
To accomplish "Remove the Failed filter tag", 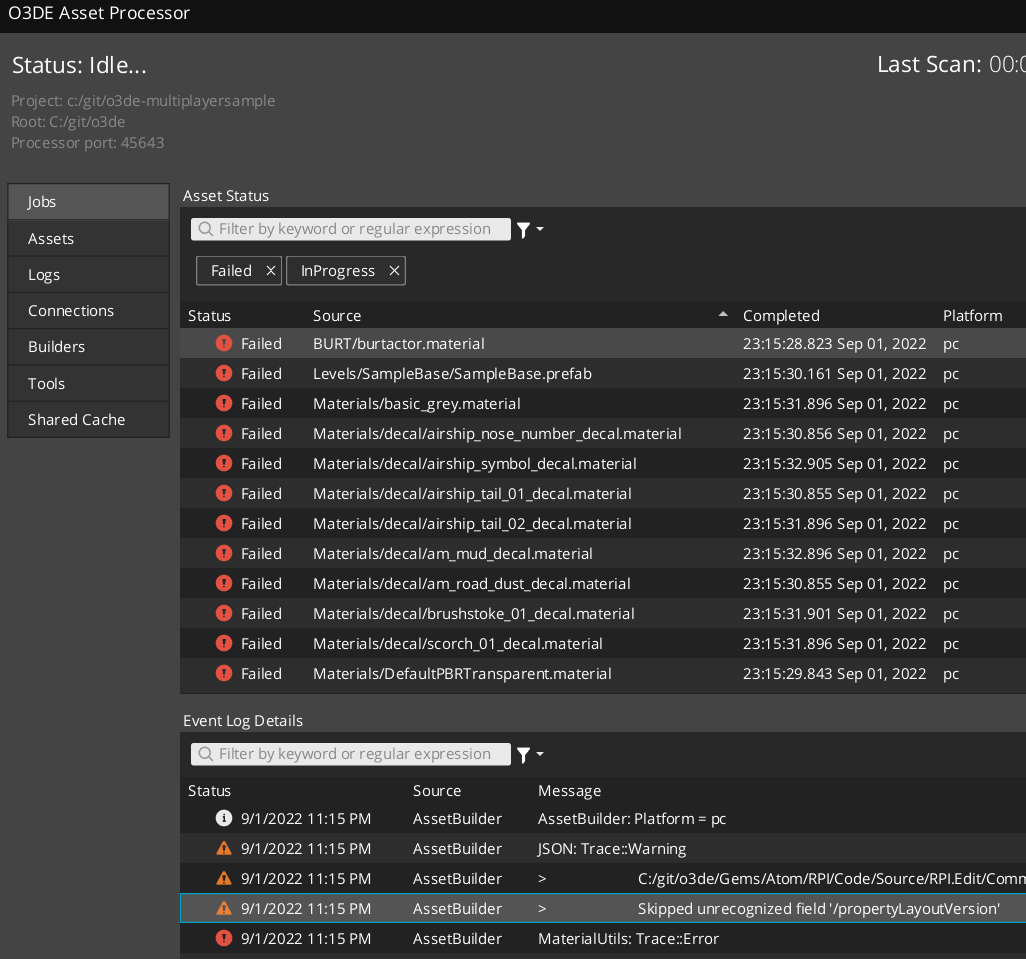I will coord(269,270).
